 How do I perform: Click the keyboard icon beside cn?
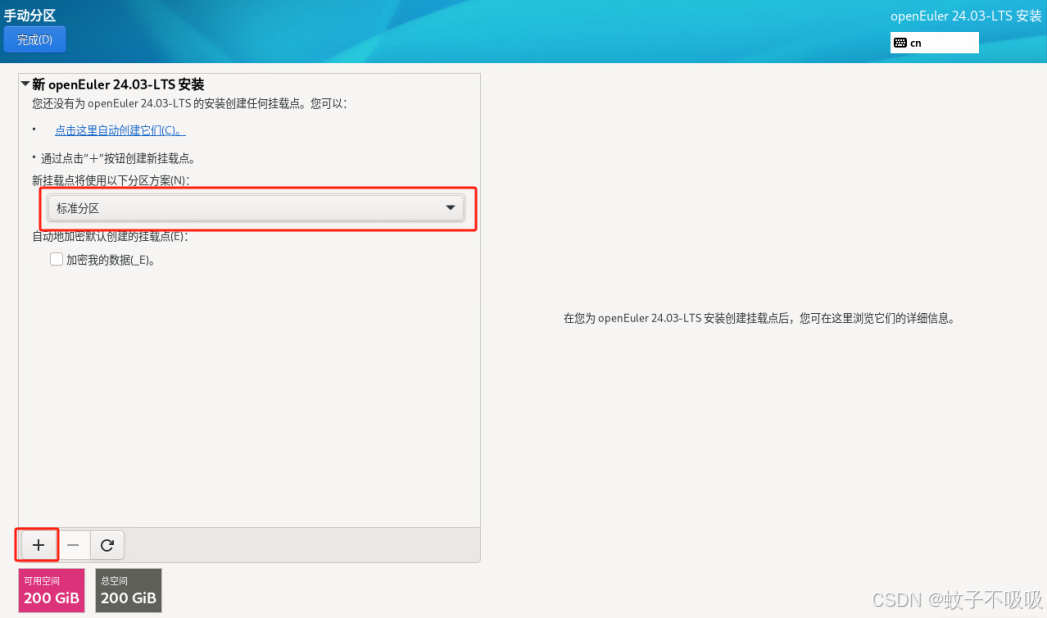pyautogui.click(x=900, y=43)
